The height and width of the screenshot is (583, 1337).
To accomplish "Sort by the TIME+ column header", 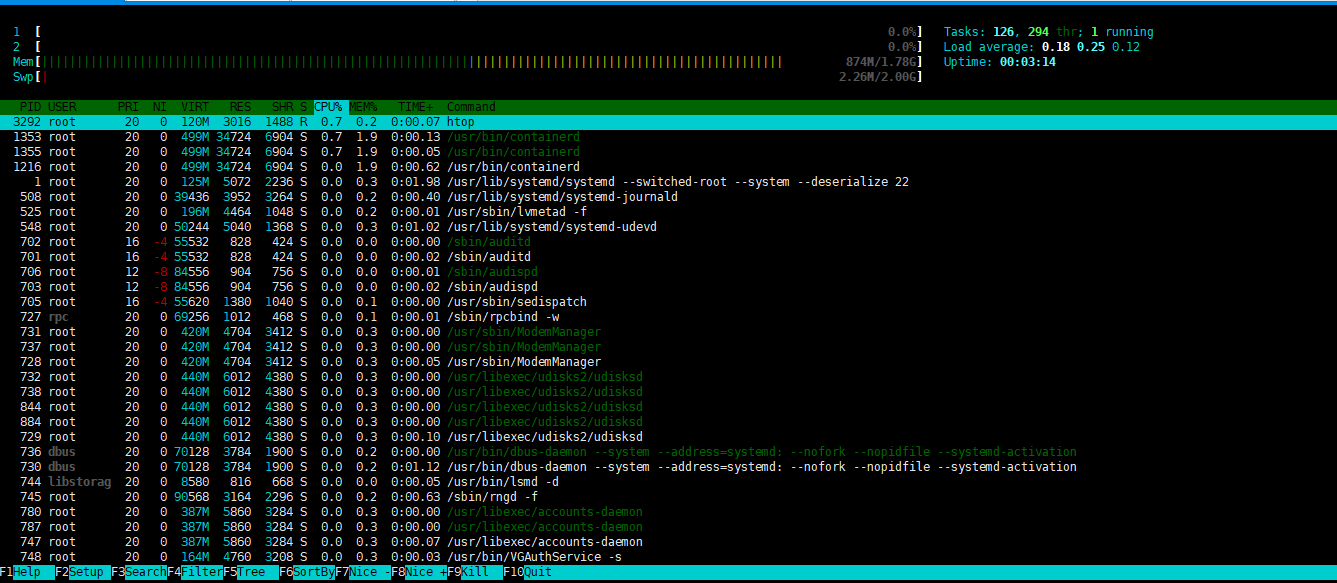I will [416, 107].
